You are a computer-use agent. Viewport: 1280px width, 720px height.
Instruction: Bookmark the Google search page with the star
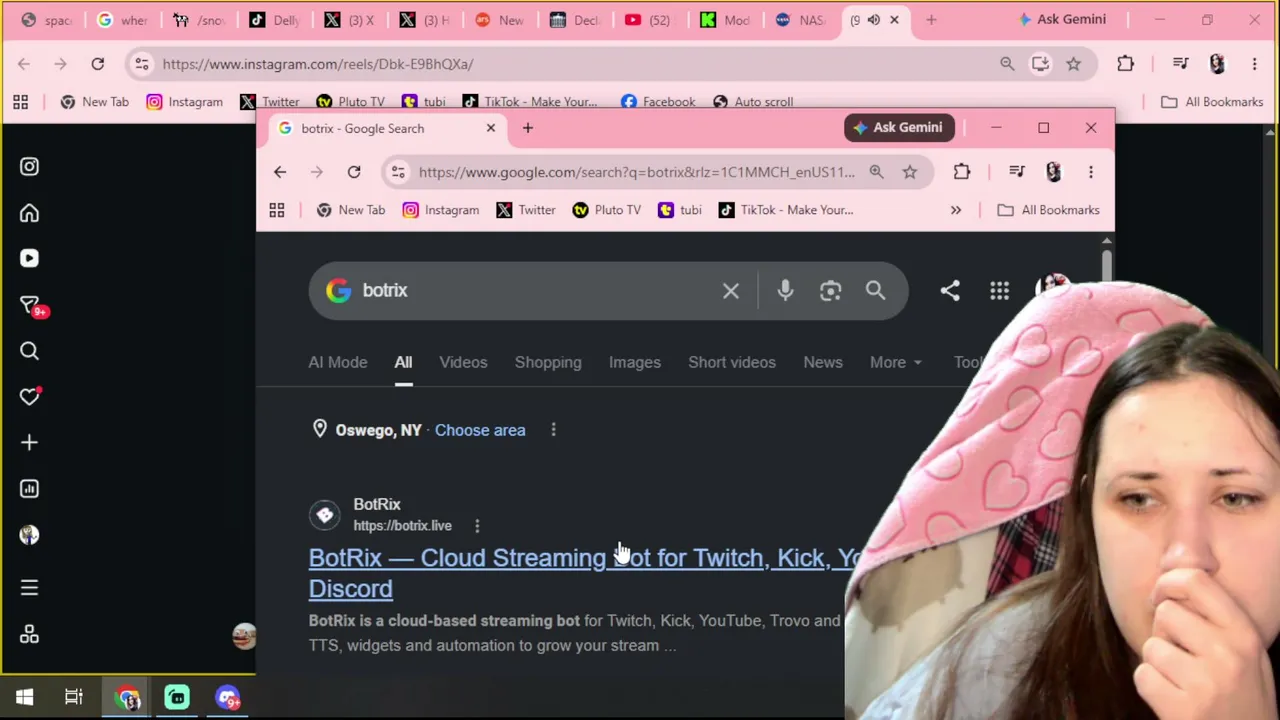click(x=910, y=172)
